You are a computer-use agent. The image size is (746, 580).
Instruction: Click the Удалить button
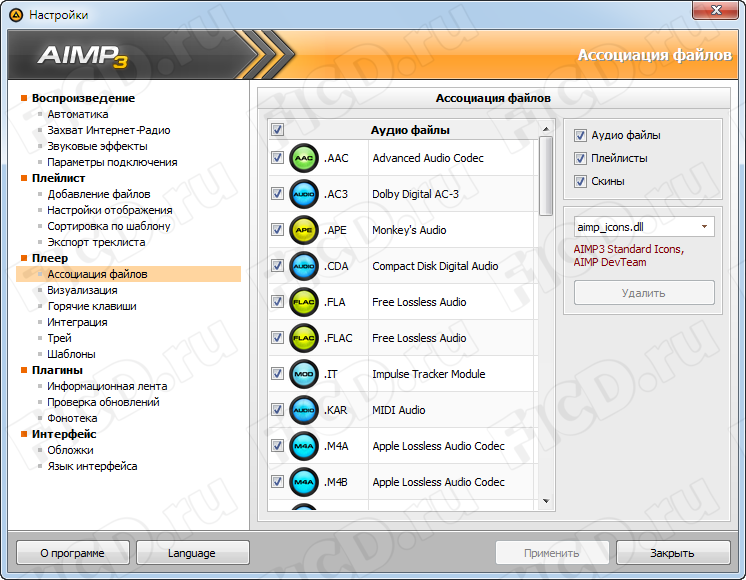pos(644,293)
